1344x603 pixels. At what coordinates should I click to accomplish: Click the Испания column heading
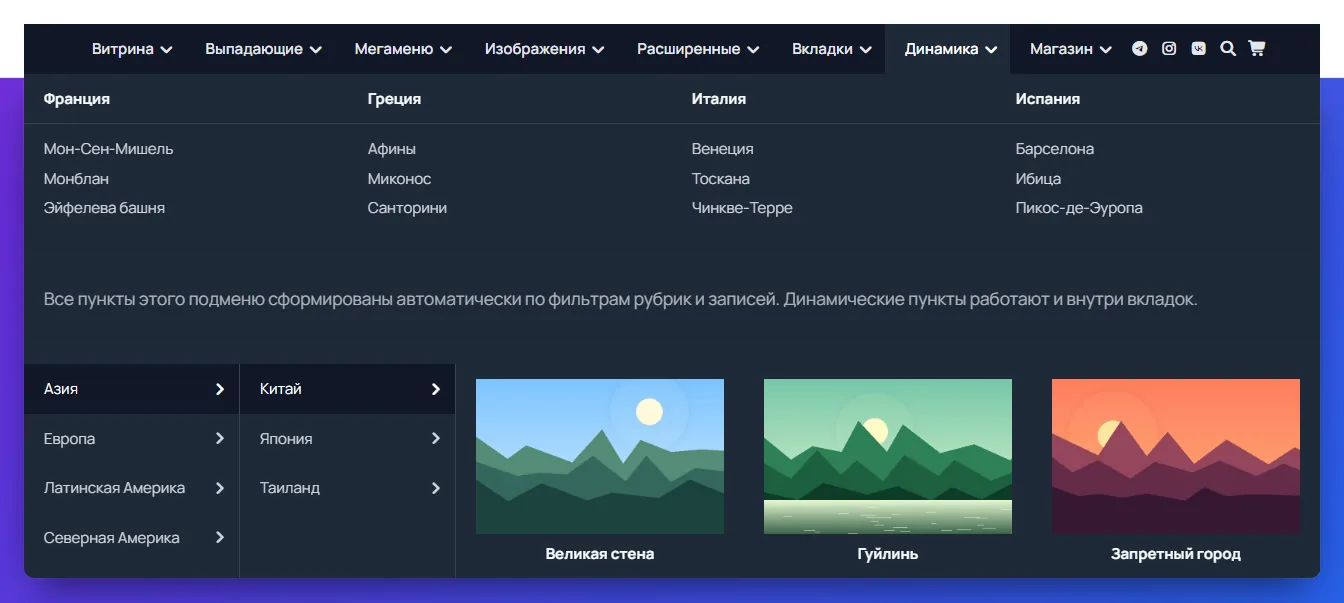[x=1048, y=99]
